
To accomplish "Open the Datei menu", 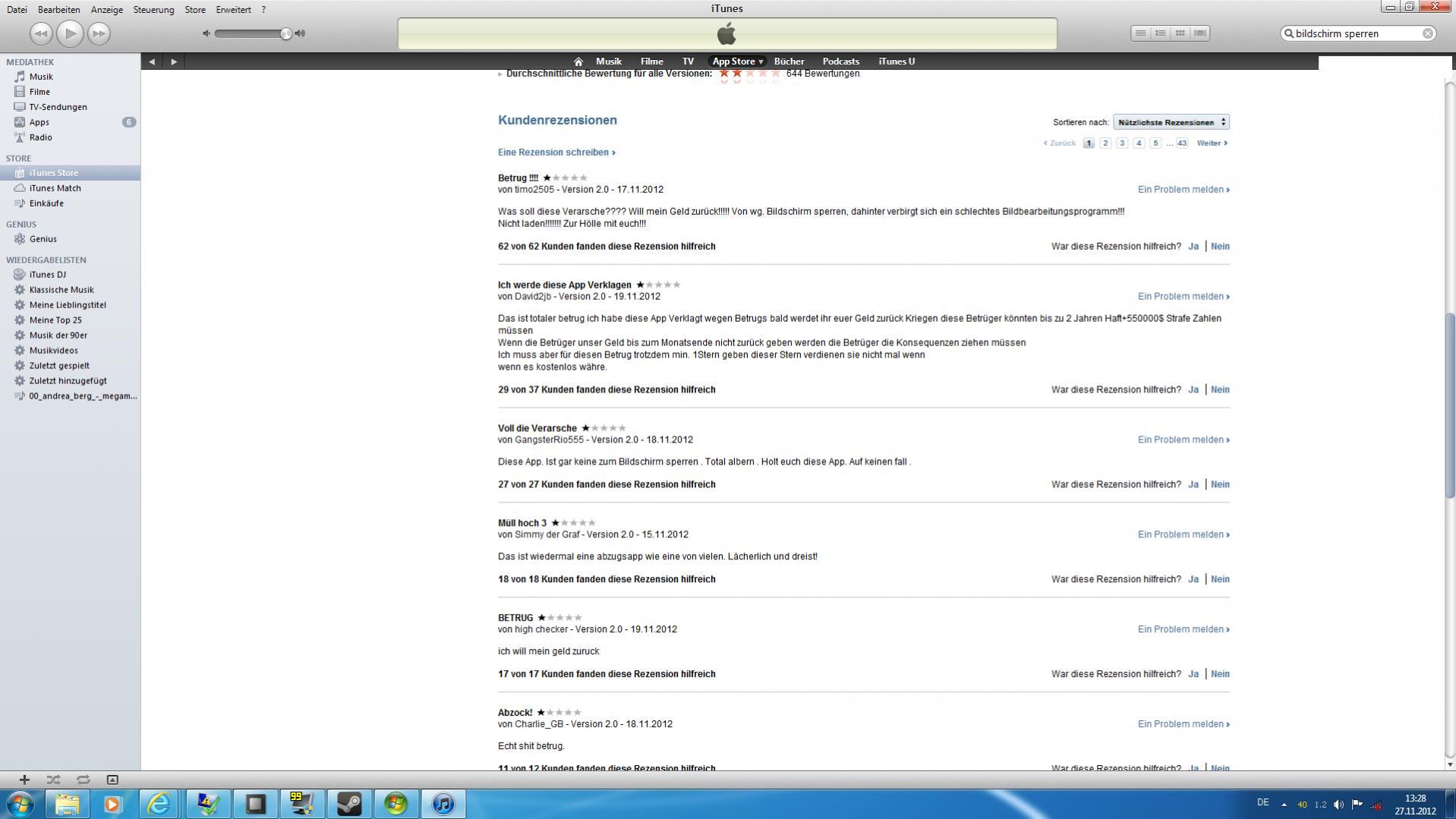I will click(17, 10).
